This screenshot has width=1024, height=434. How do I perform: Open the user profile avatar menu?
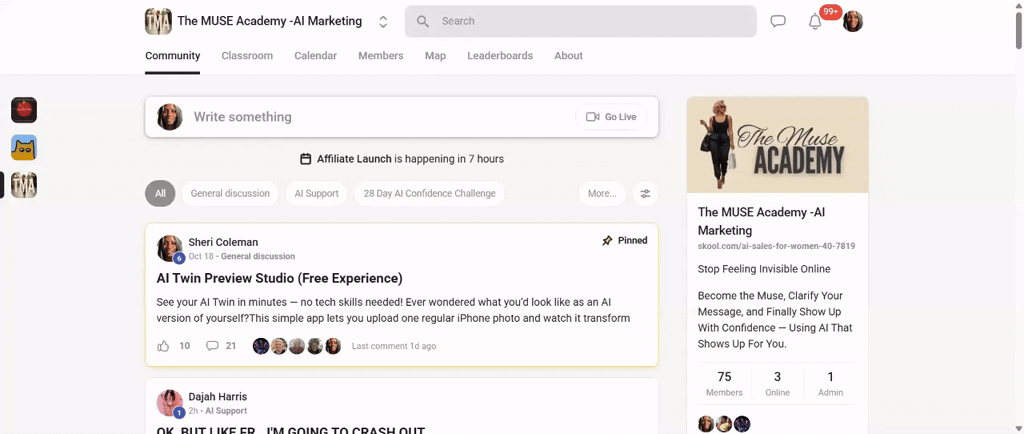(x=852, y=21)
